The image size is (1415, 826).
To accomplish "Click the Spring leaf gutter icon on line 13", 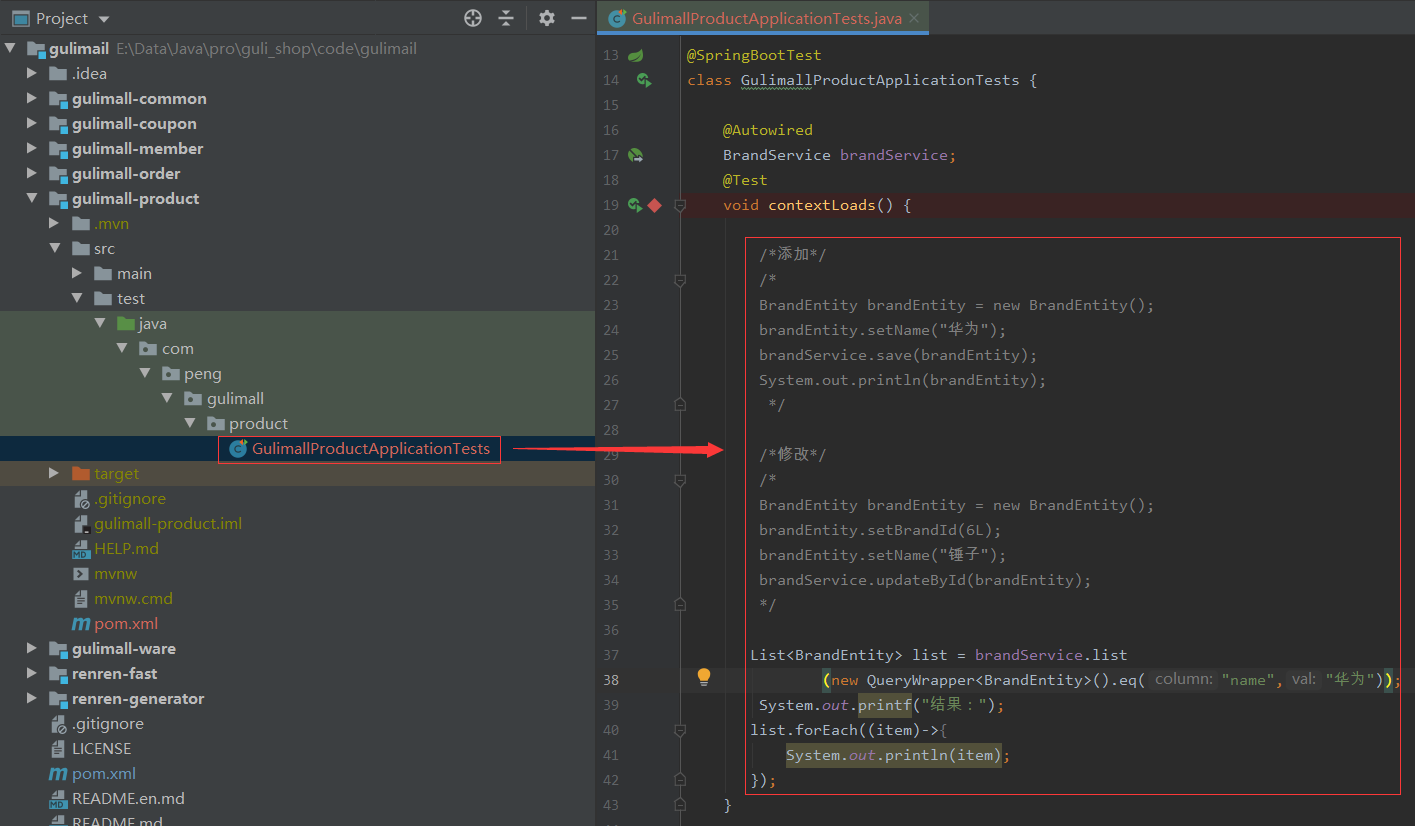I will 636,55.
